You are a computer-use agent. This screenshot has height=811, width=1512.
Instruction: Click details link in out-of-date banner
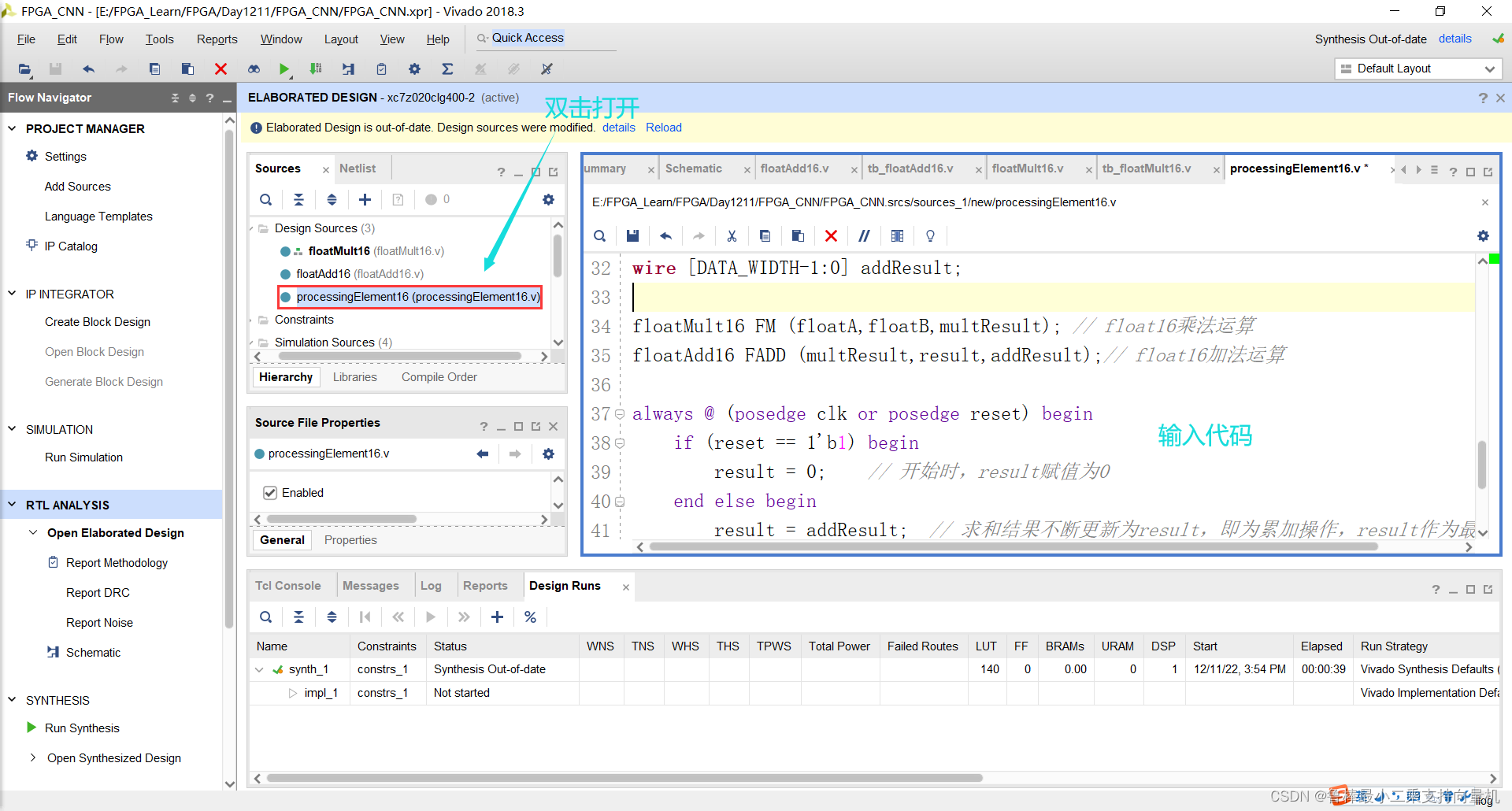click(x=619, y=128)
